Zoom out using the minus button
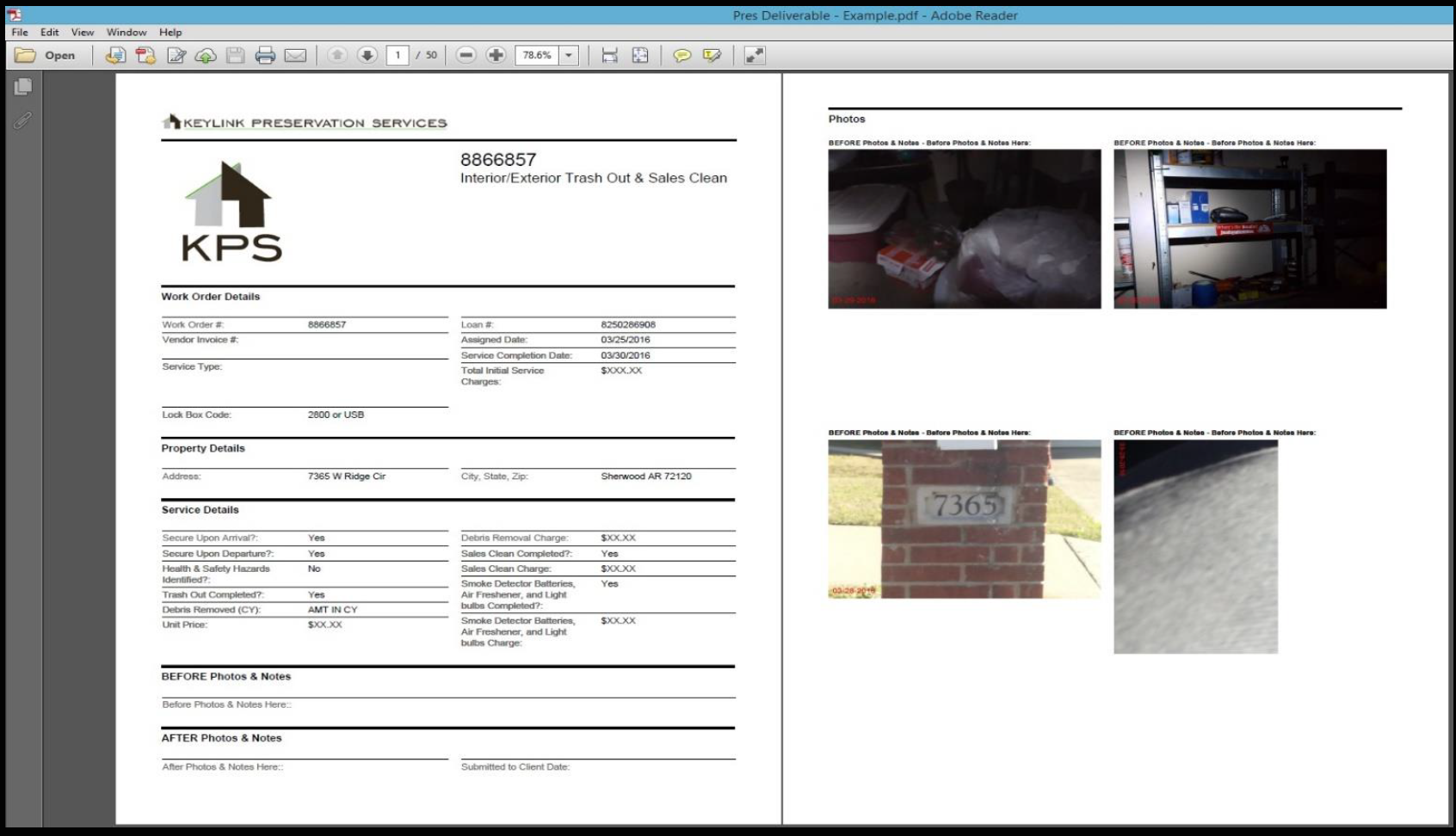Screen dimensions: 1456x836 tap(466, 55)
